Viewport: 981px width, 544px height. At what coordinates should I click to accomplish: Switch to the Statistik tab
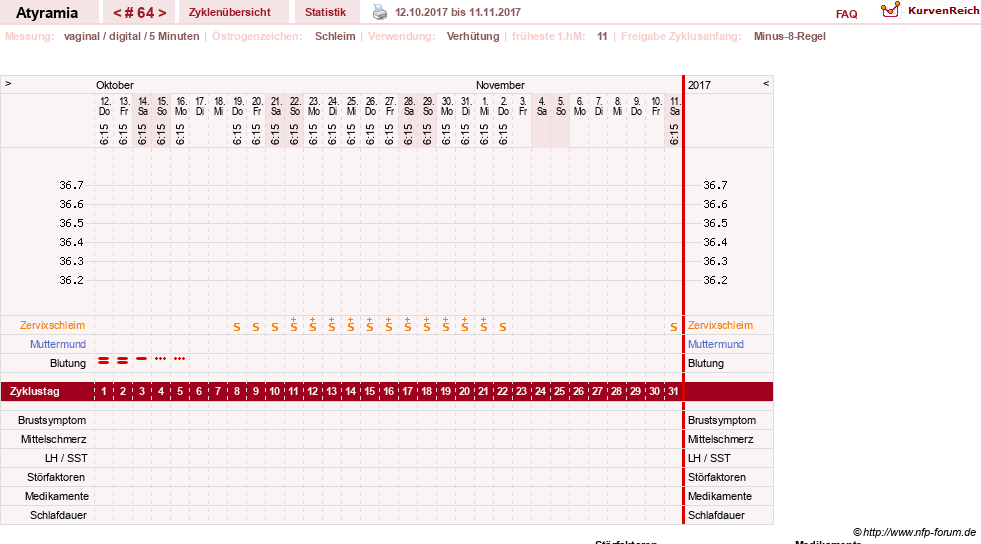(x=325, y=12)
